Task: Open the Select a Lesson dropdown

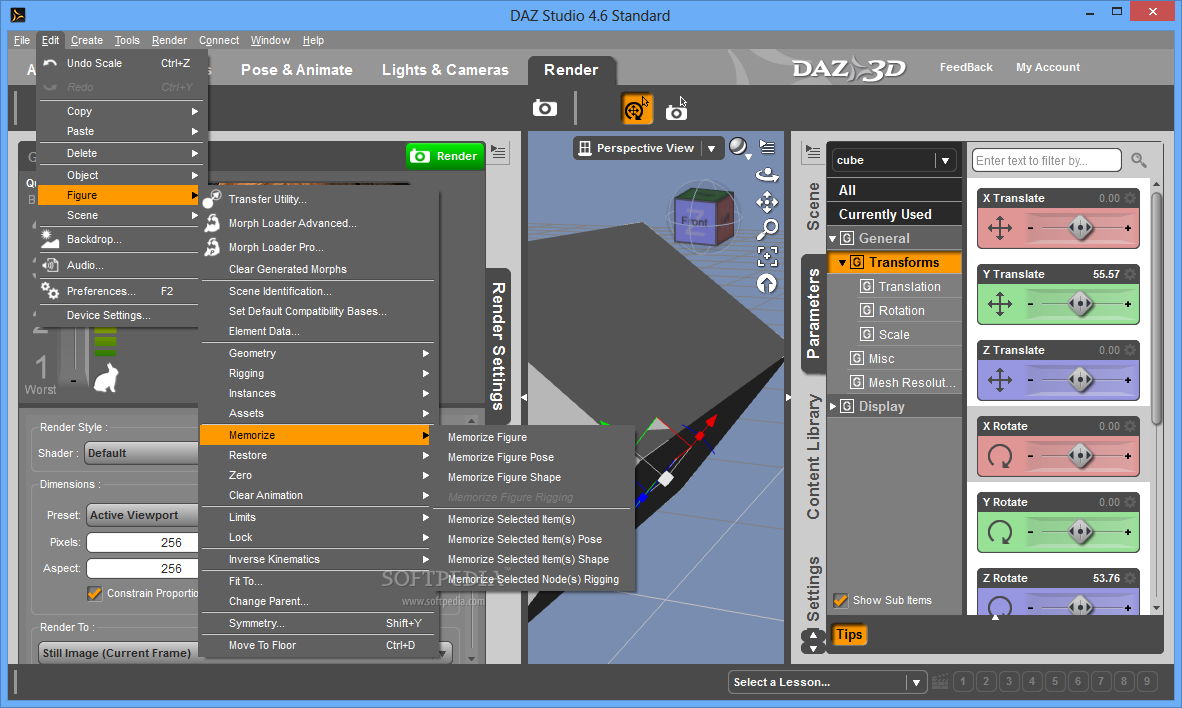Action: tap(916, 682)
